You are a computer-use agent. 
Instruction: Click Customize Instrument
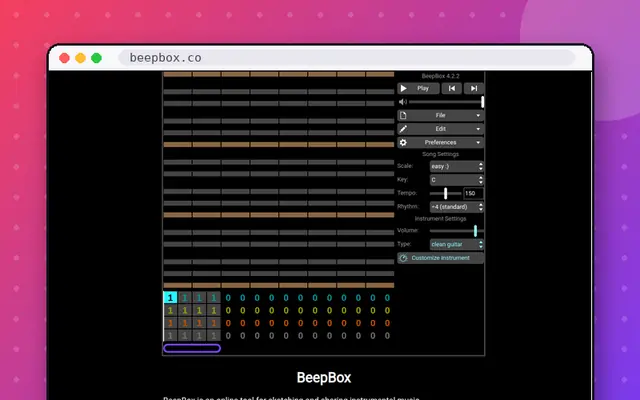440,258
